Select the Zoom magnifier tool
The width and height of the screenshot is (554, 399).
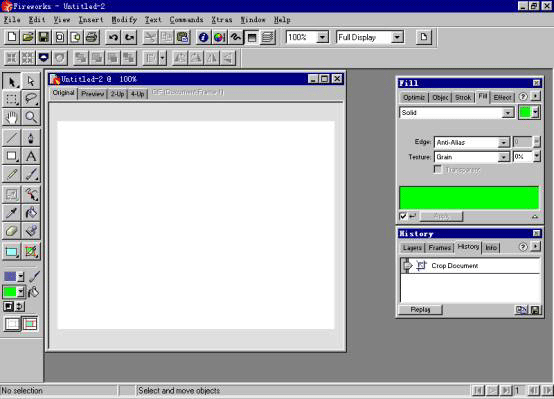click(31, 117)
